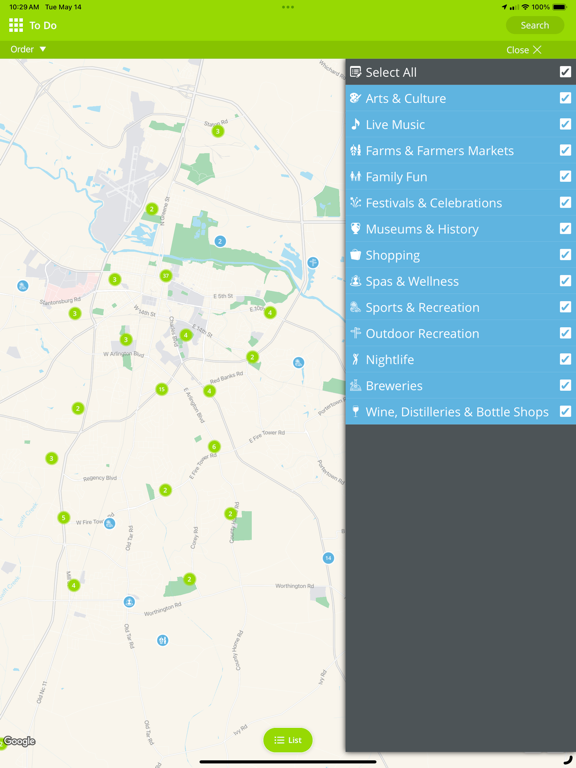Tap the Festivals & Celebrations fireworks icon

[x=356, y=202]
